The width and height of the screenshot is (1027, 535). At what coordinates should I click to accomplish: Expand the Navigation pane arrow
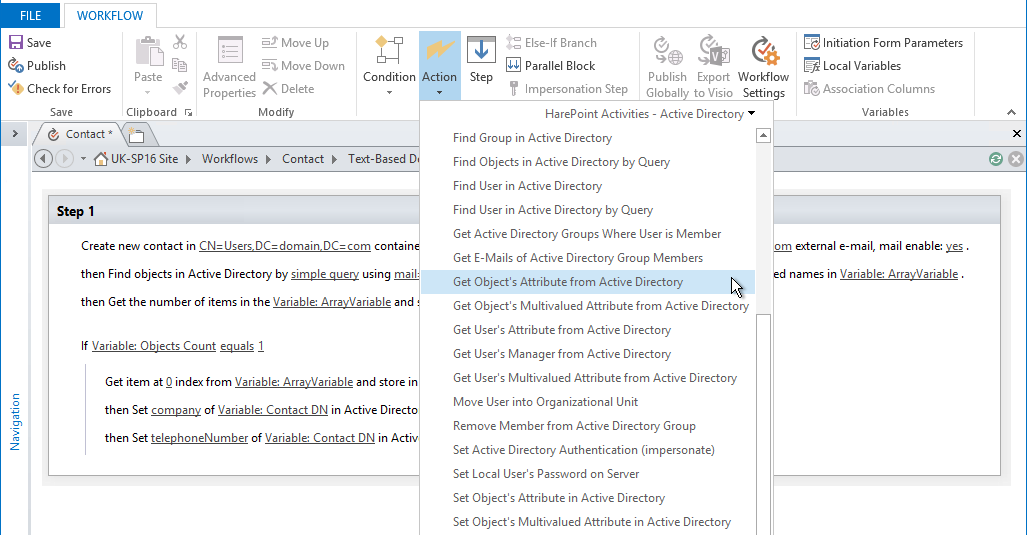coord(15,134)
